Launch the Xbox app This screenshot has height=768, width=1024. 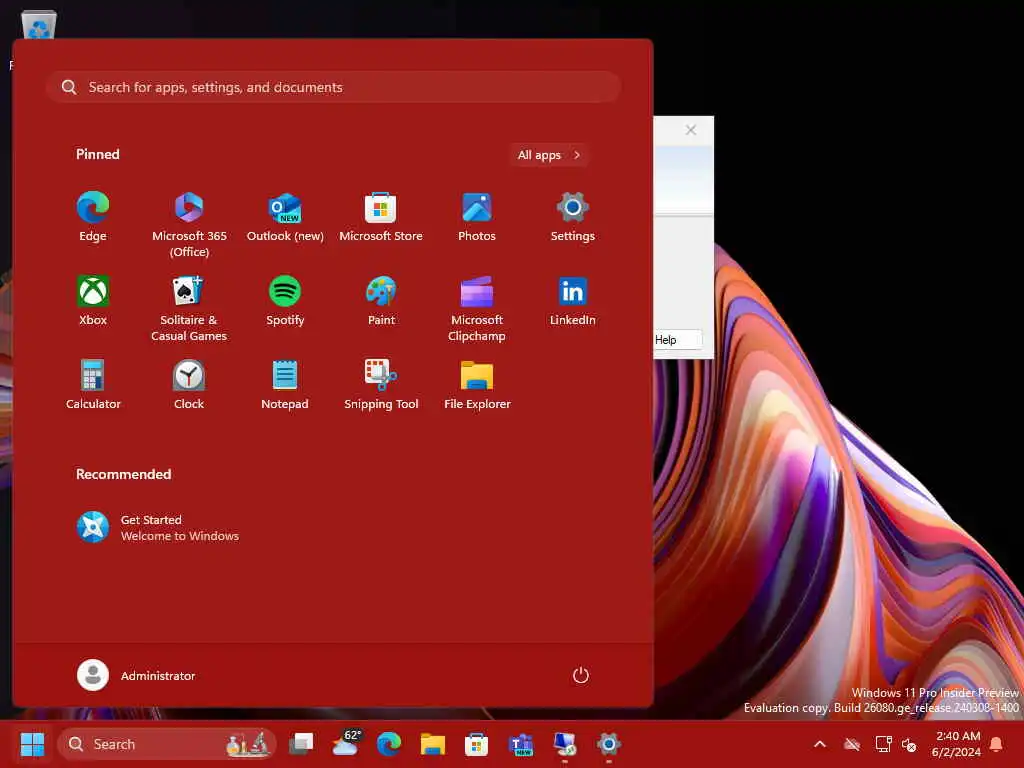click(x=93, y=301)
